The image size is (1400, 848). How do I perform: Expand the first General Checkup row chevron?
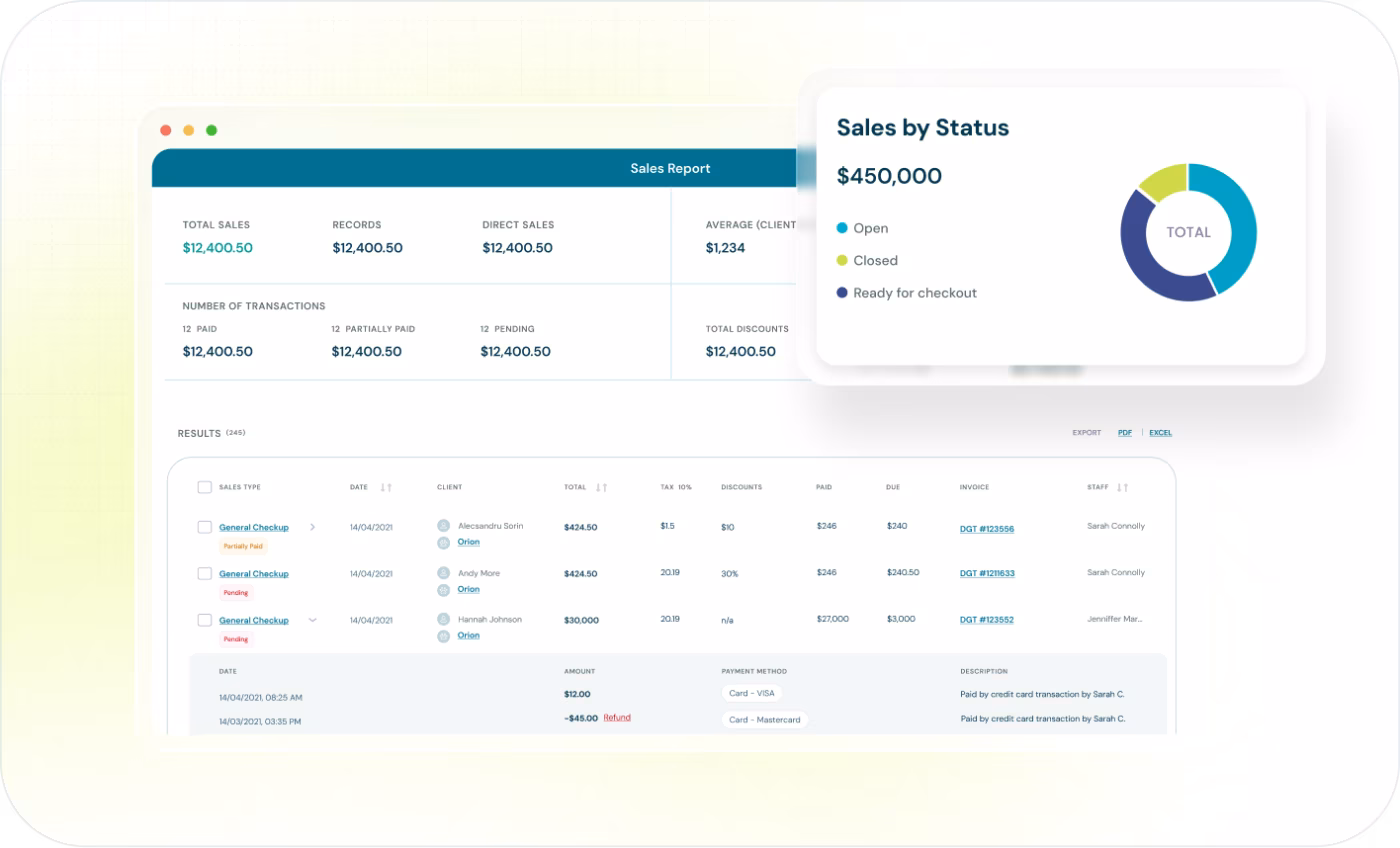(312, 527)
